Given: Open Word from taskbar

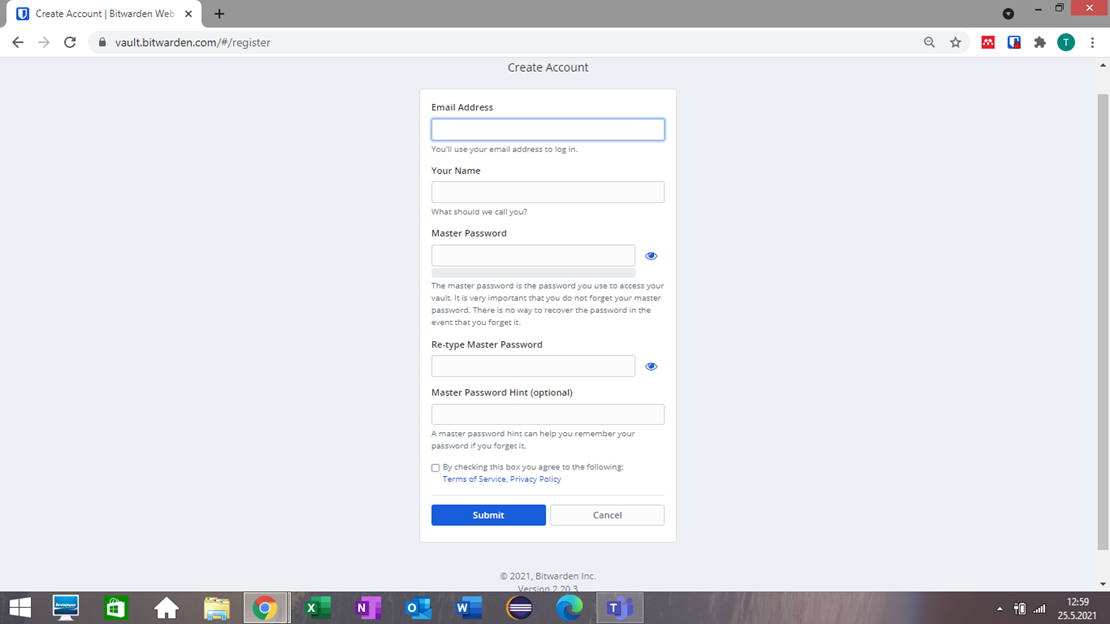Looking at the screenshot, I should (469, 608).
